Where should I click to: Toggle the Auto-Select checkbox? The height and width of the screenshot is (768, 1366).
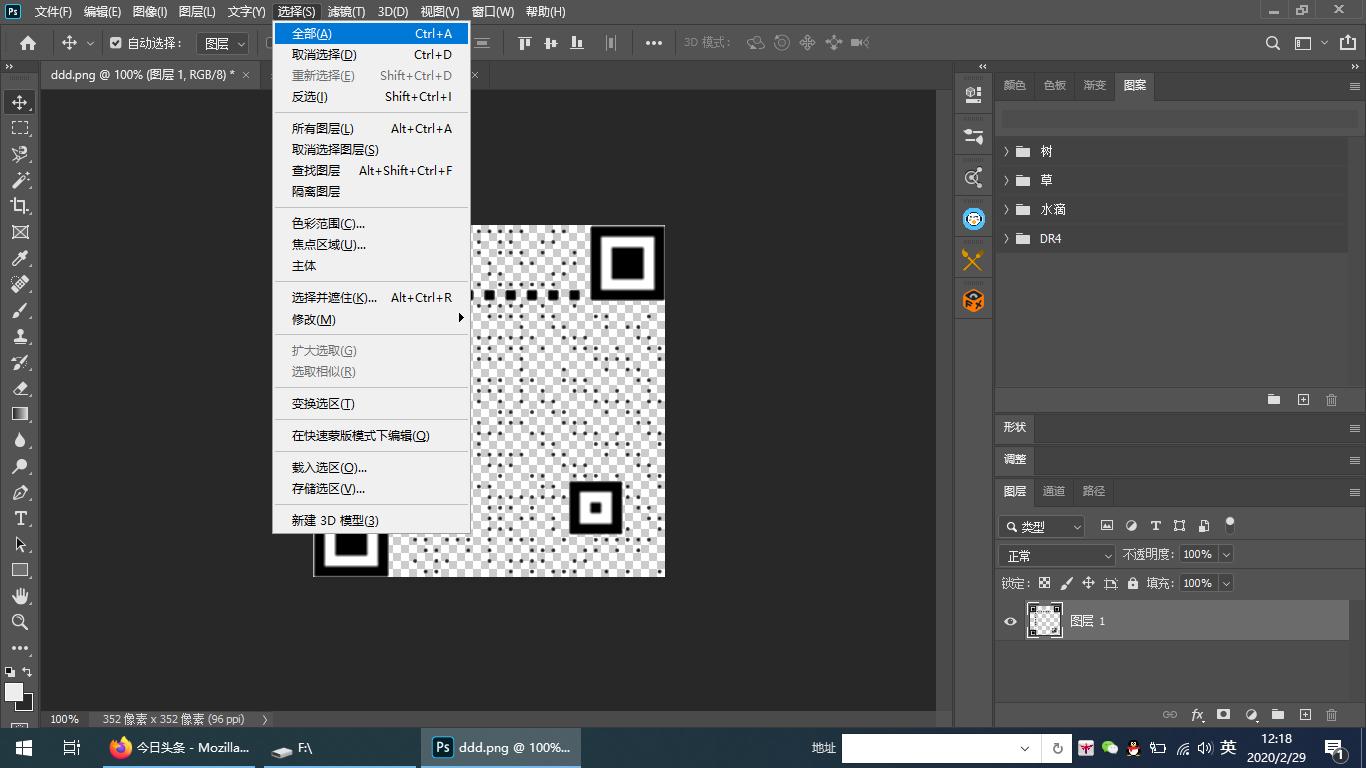pos(116,43)
